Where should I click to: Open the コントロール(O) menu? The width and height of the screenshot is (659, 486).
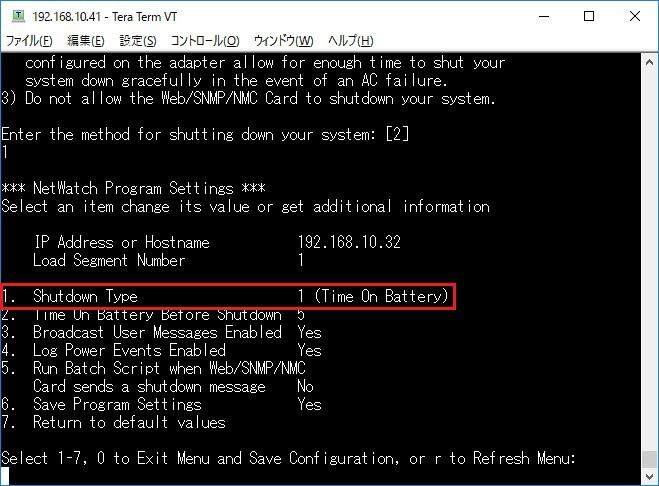pyautogui.click(x=205, y=41)
